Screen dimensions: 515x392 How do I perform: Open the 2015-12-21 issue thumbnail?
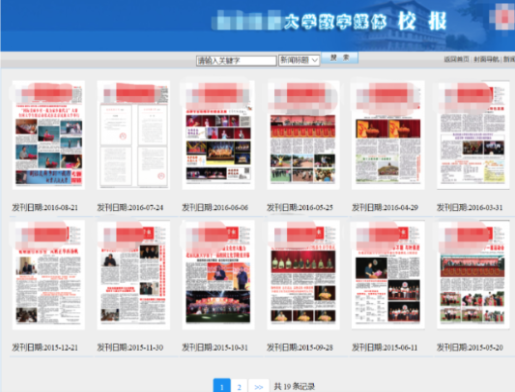click(x=48, y=275)
